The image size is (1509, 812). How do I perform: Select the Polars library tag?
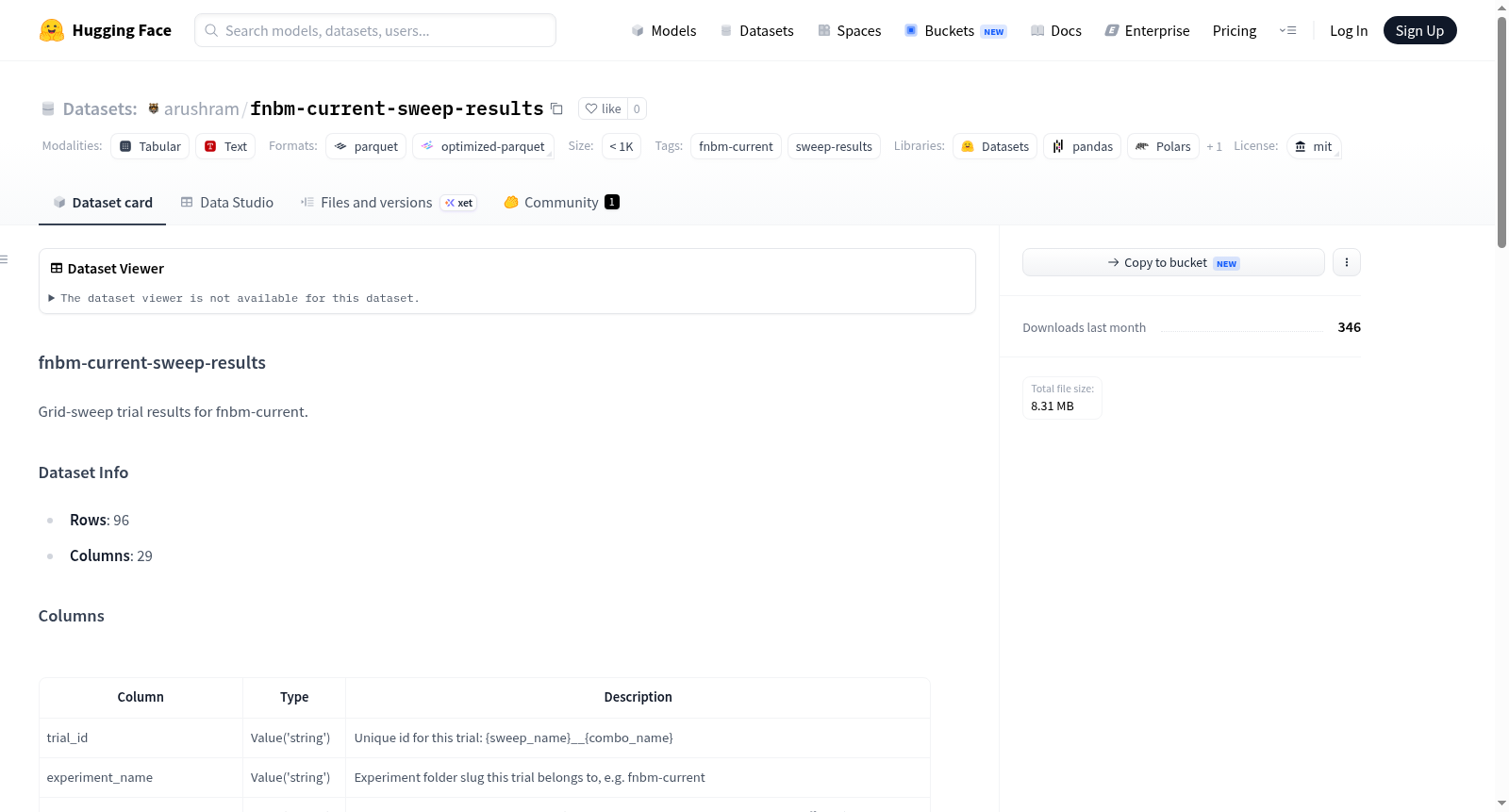pyautogui.click(x=1163, y=146)
